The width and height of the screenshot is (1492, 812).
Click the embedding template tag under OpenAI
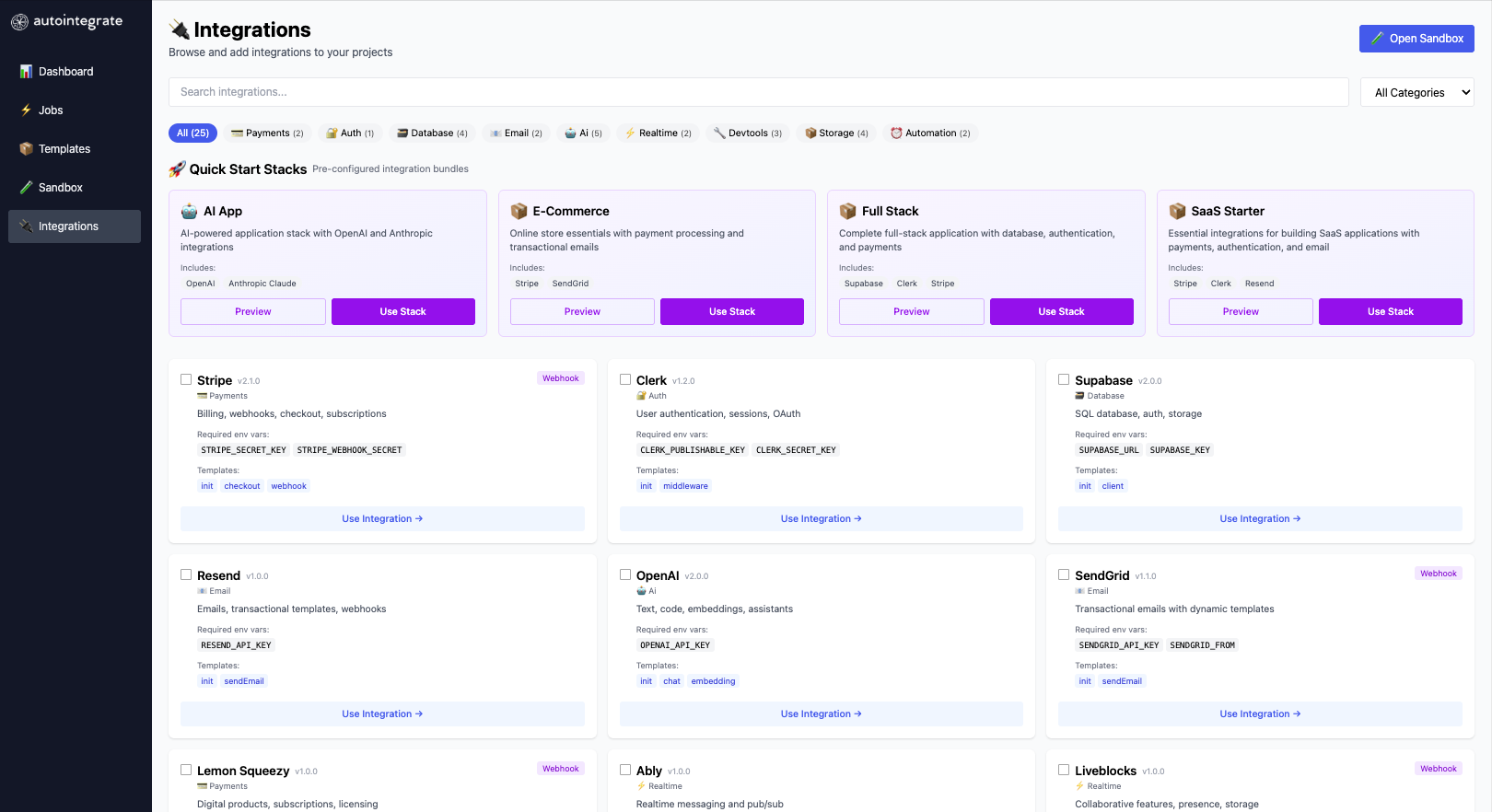point(714,682)
